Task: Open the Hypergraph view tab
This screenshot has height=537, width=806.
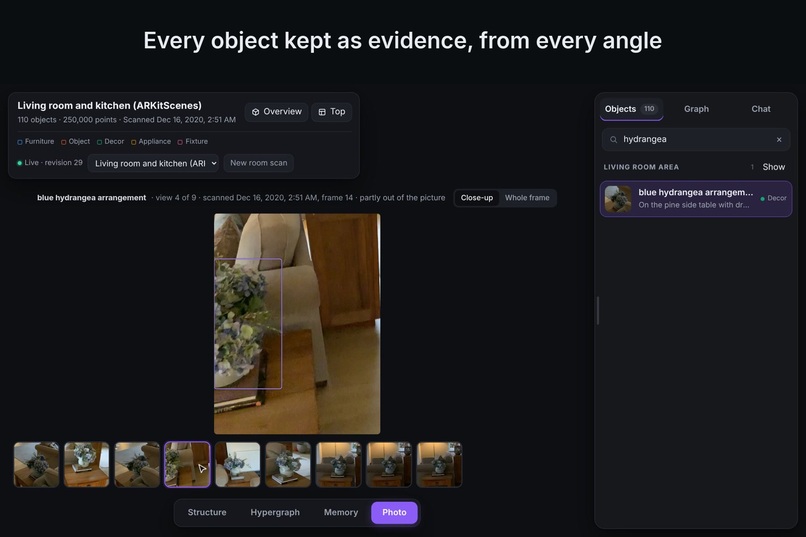Action: [275, 512]
